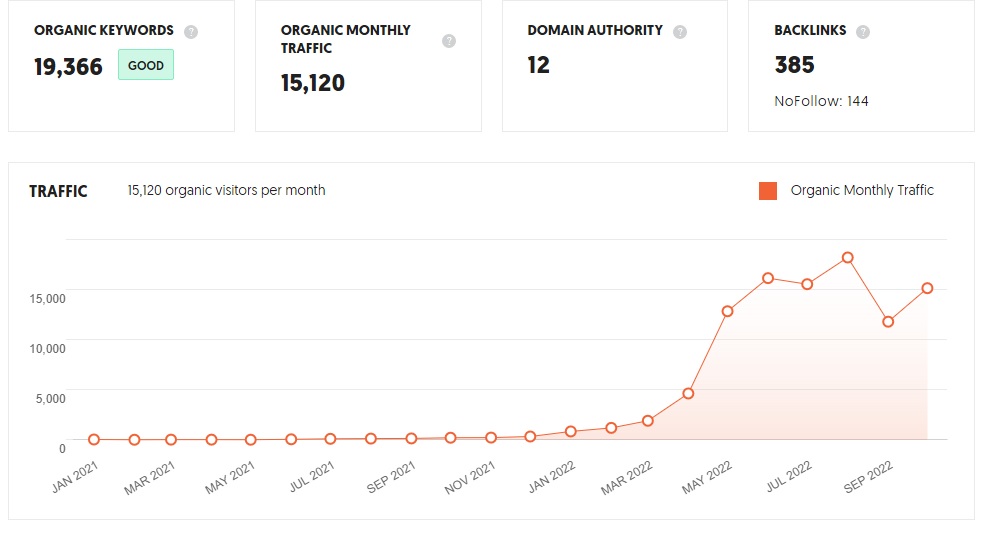Click the 15,120 traffic value in the top card
This screenshot has width=983, height=550.
(x=313, y=83)
